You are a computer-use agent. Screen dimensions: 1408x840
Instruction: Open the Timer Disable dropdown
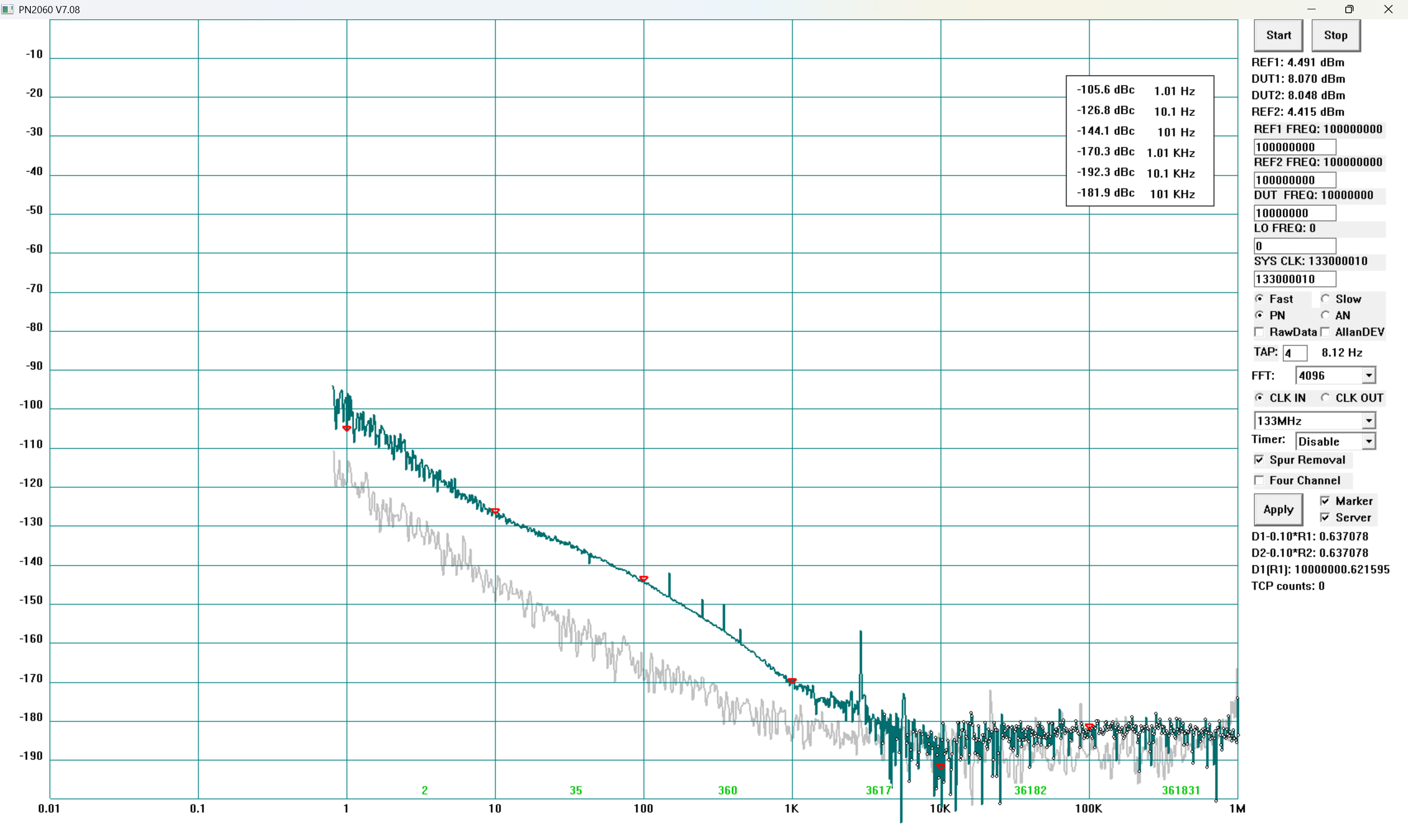click(1368, 441)
